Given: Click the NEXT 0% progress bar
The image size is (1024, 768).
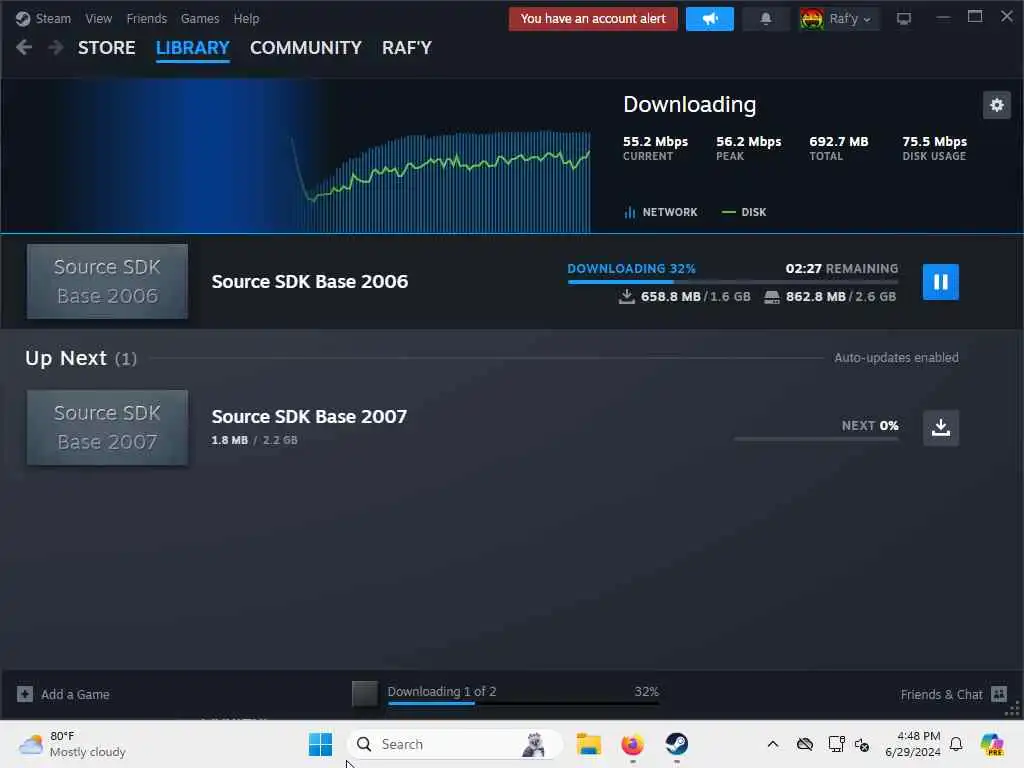Looking at the screenshot, I should tap(816, 440).
